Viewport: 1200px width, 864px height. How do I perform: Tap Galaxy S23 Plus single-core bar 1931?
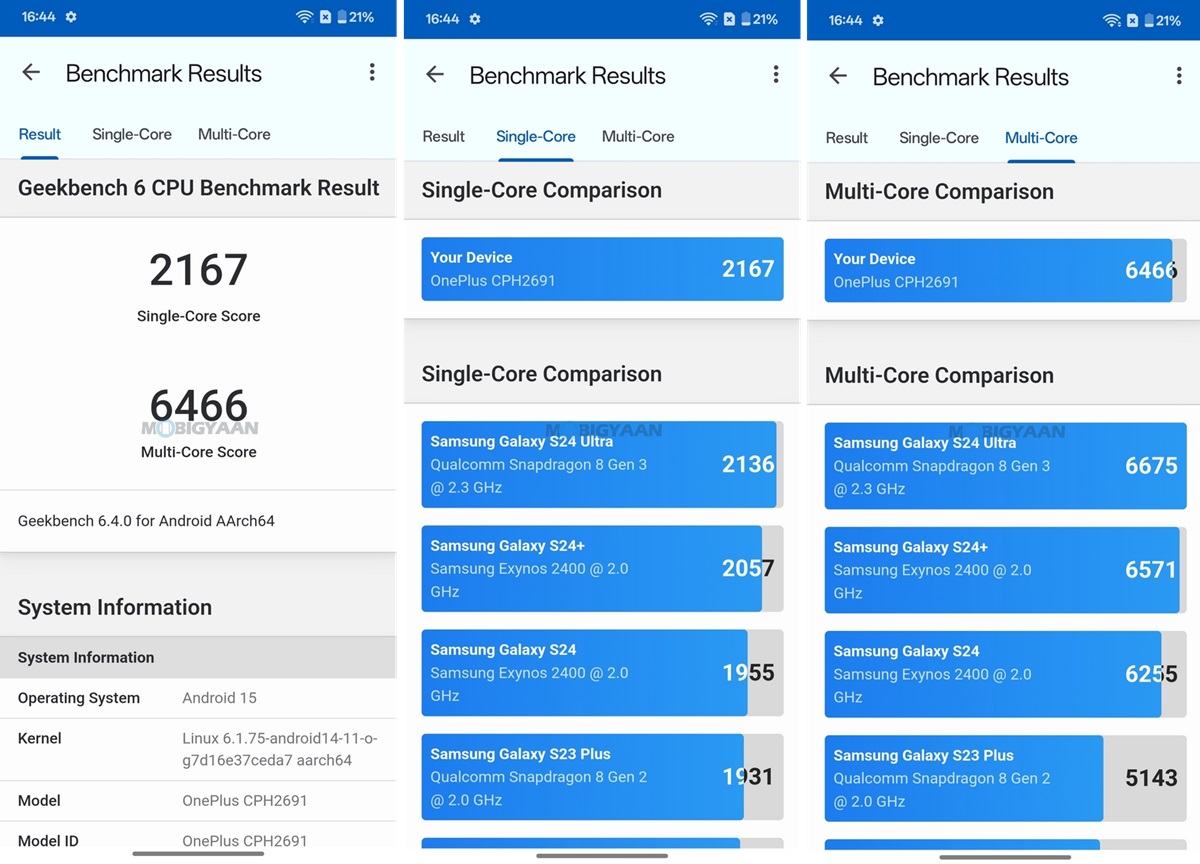tap(602, 777)
